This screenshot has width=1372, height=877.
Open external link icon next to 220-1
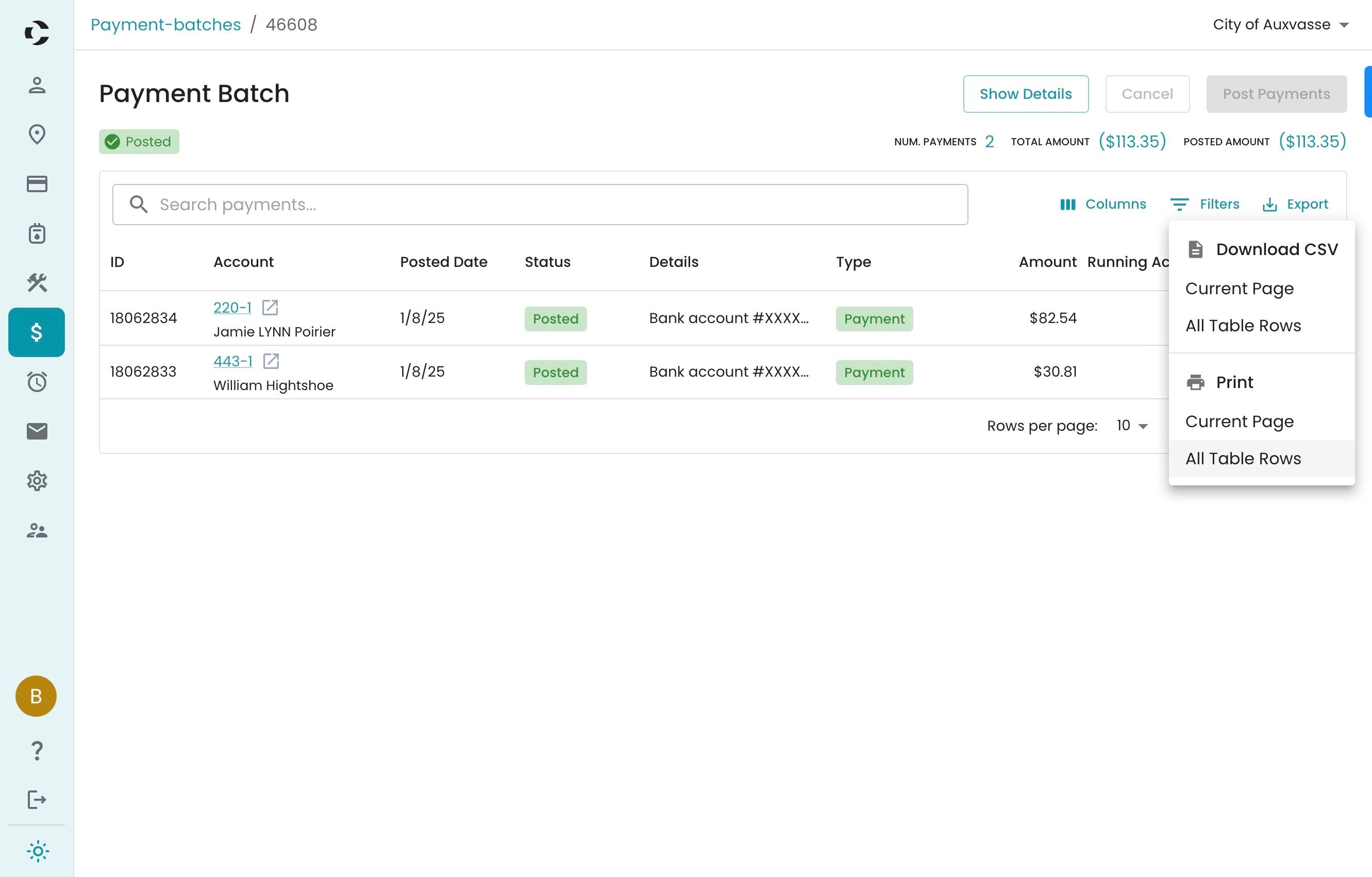[270, 308]
